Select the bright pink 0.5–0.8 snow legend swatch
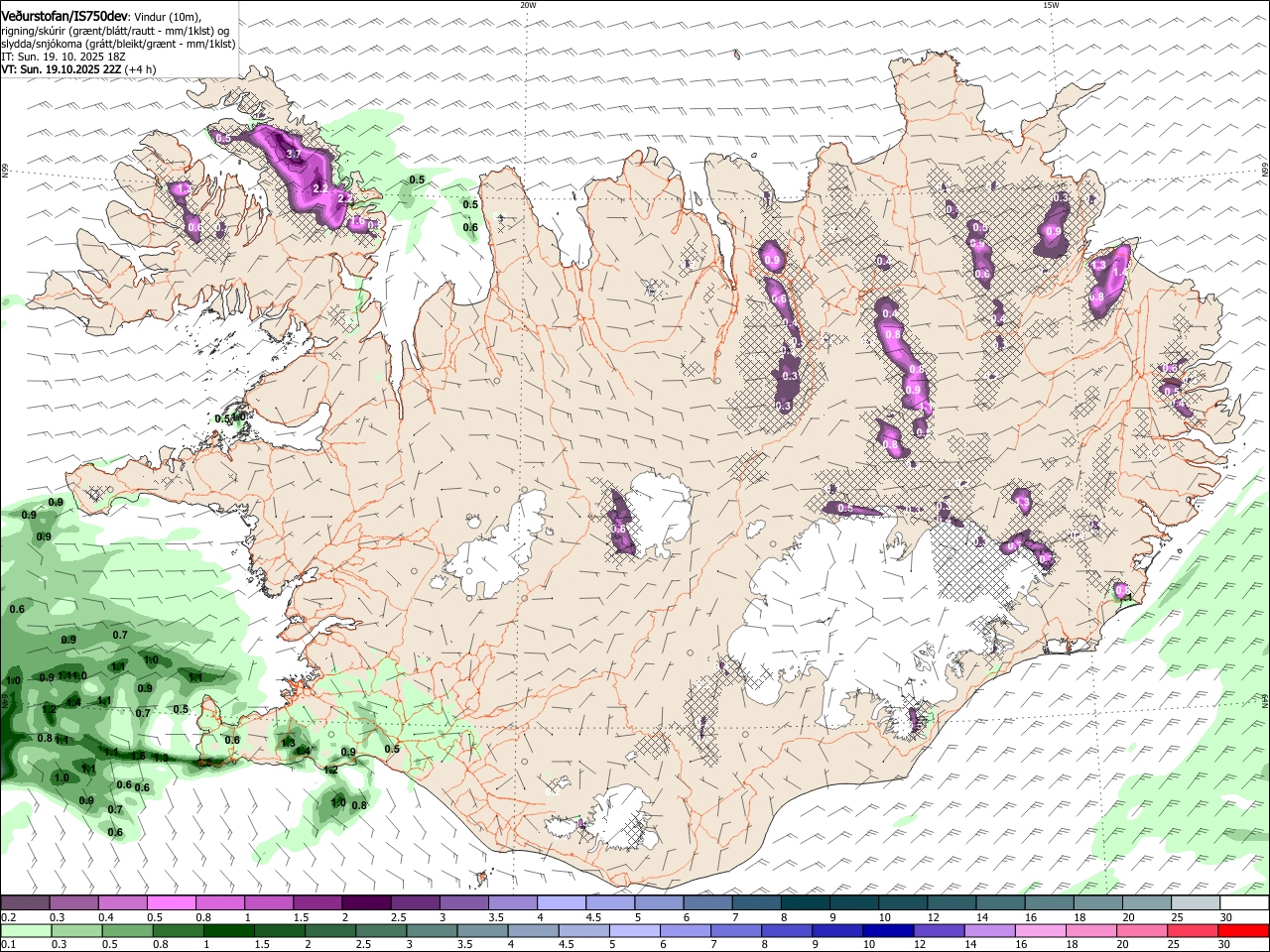 [171, 902]
